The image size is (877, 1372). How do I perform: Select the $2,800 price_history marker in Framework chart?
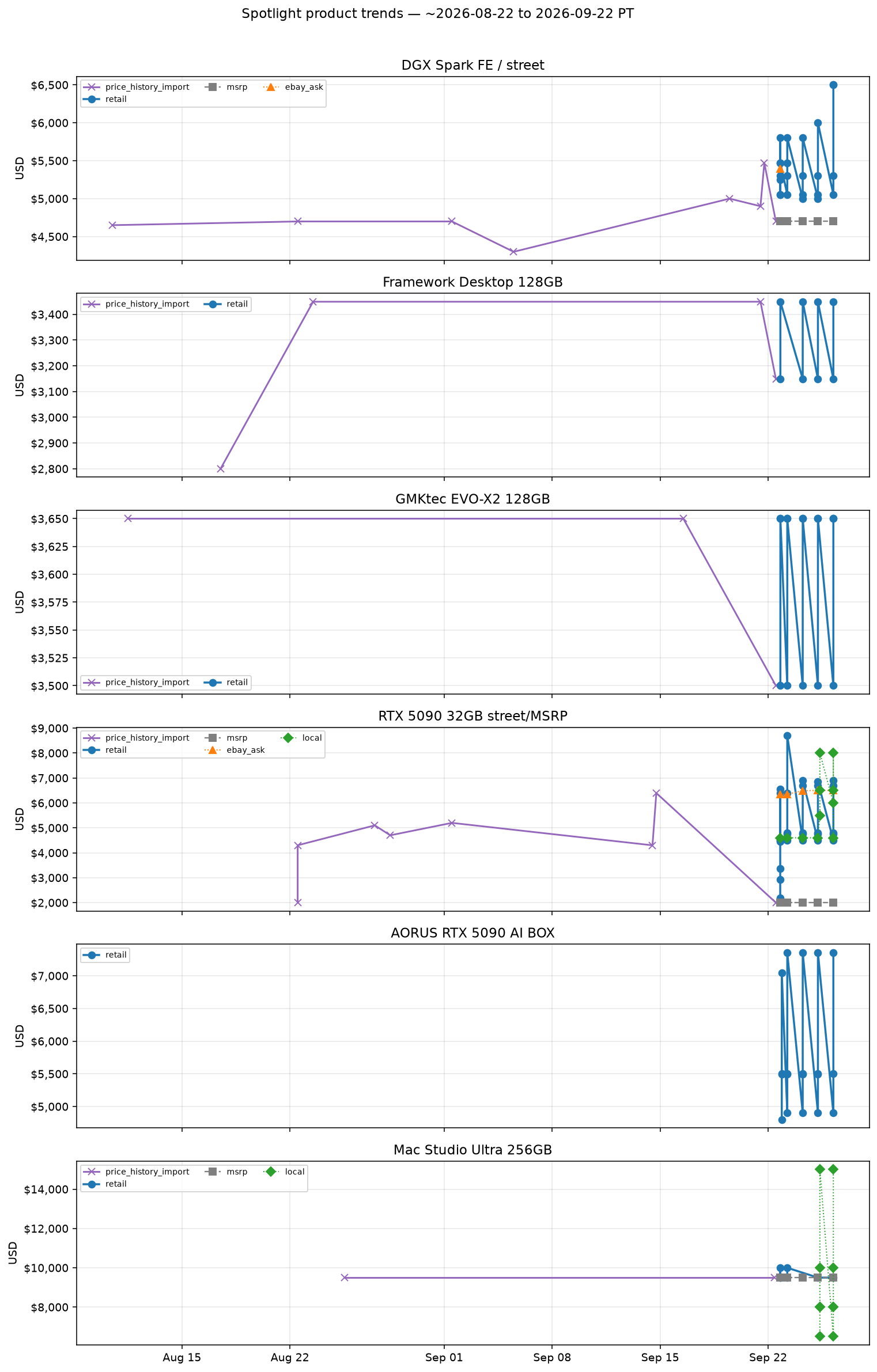pyautogui.click(x=221, y=469)
